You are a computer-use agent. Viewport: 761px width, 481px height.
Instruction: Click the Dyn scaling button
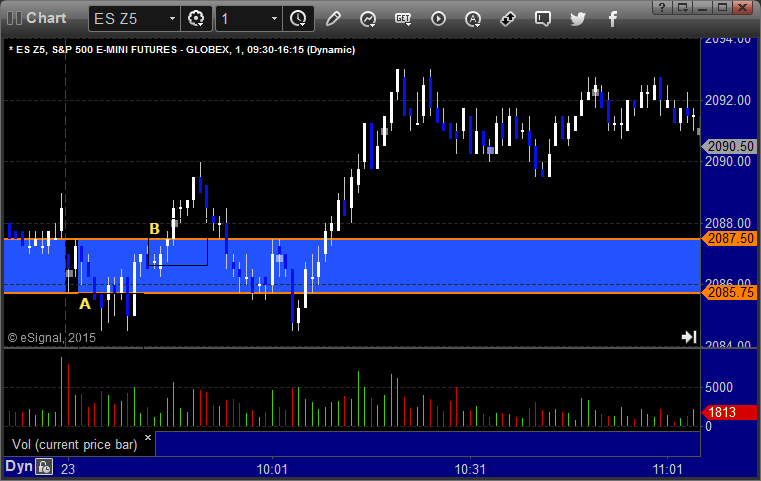click(19, 466)
